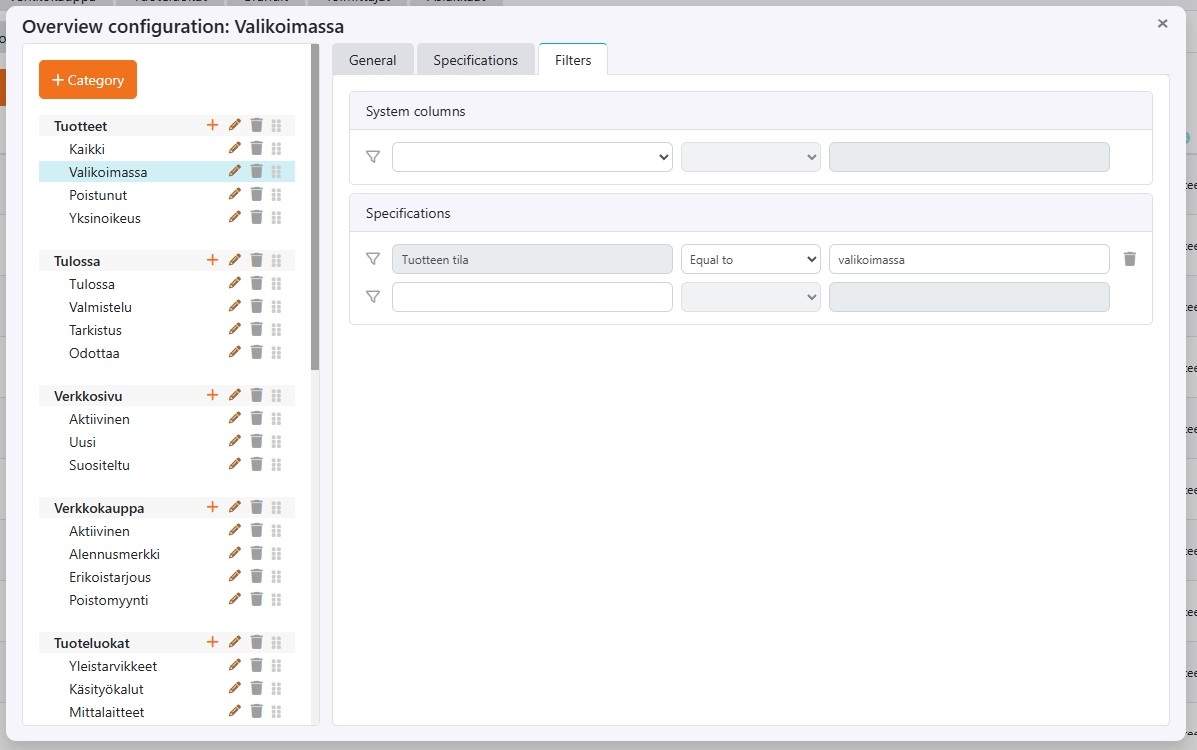Click the add plus icon beside Tuotteet

pos(212,125)
